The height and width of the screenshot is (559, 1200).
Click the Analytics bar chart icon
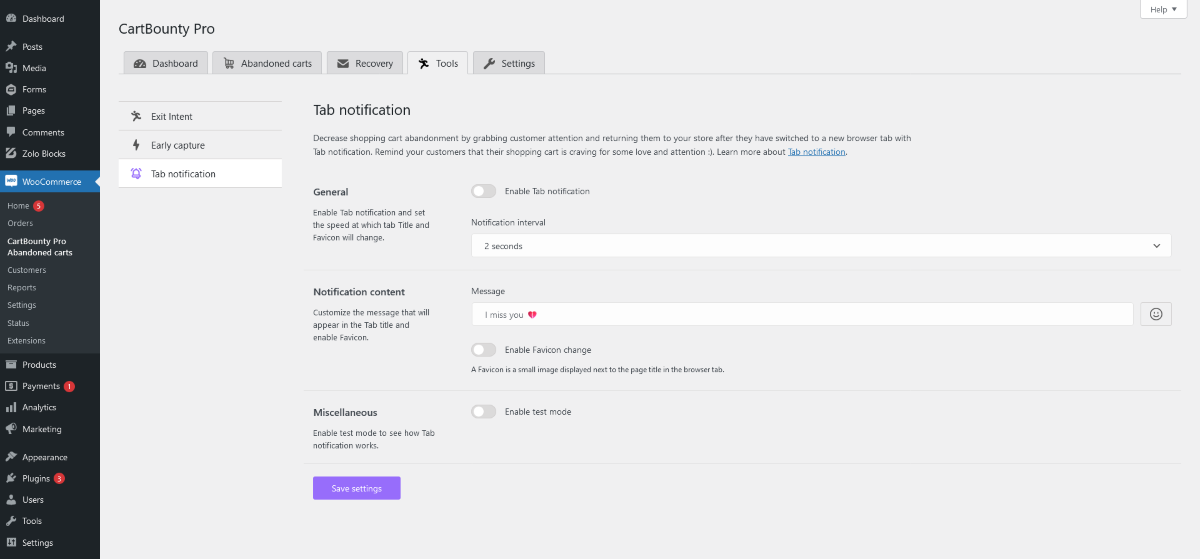10,407
